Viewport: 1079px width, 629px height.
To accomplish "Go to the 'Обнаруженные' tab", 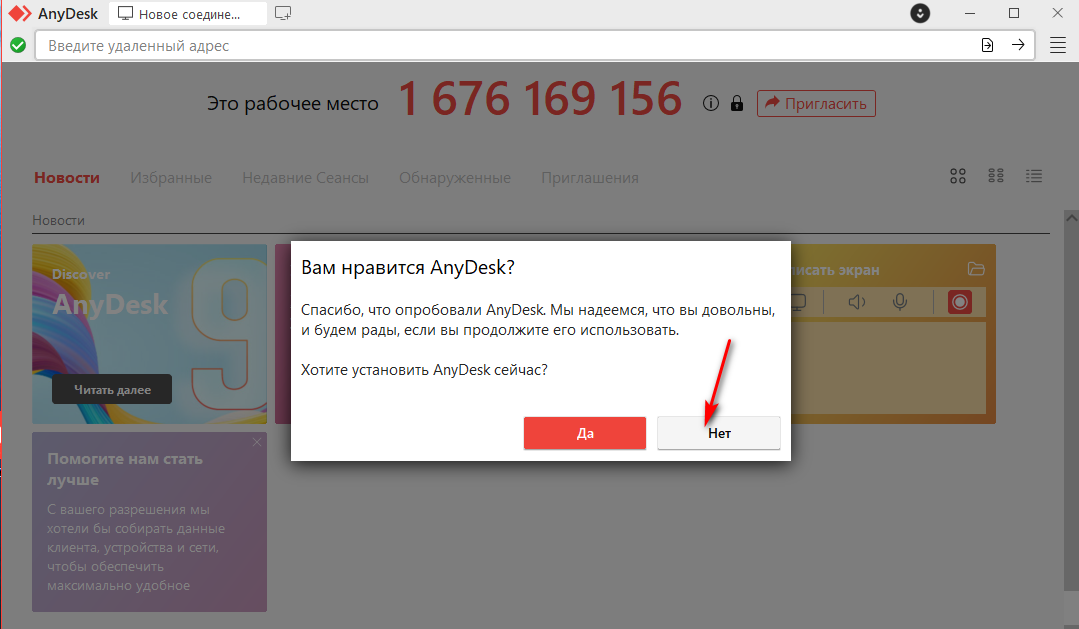I will (455, 178).
